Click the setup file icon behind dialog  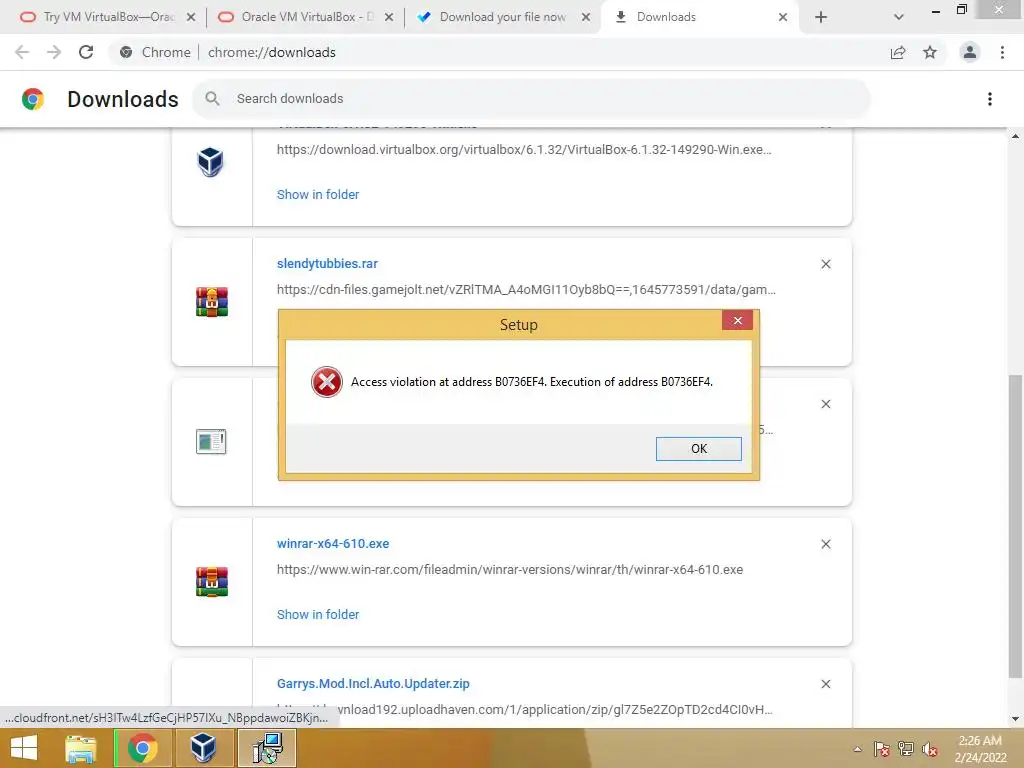click(x=211, y=441)
